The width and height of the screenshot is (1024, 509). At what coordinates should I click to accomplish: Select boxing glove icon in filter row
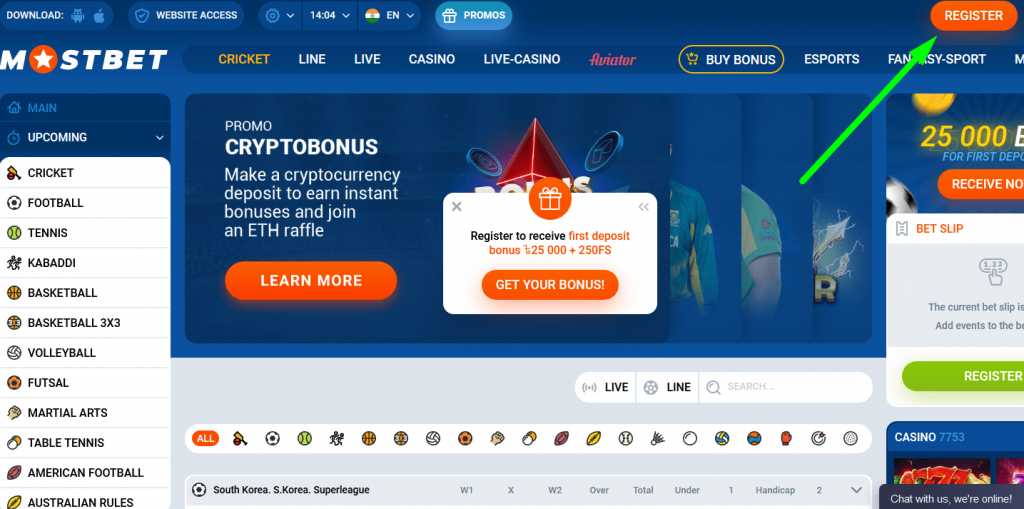(x=786, y=438)
